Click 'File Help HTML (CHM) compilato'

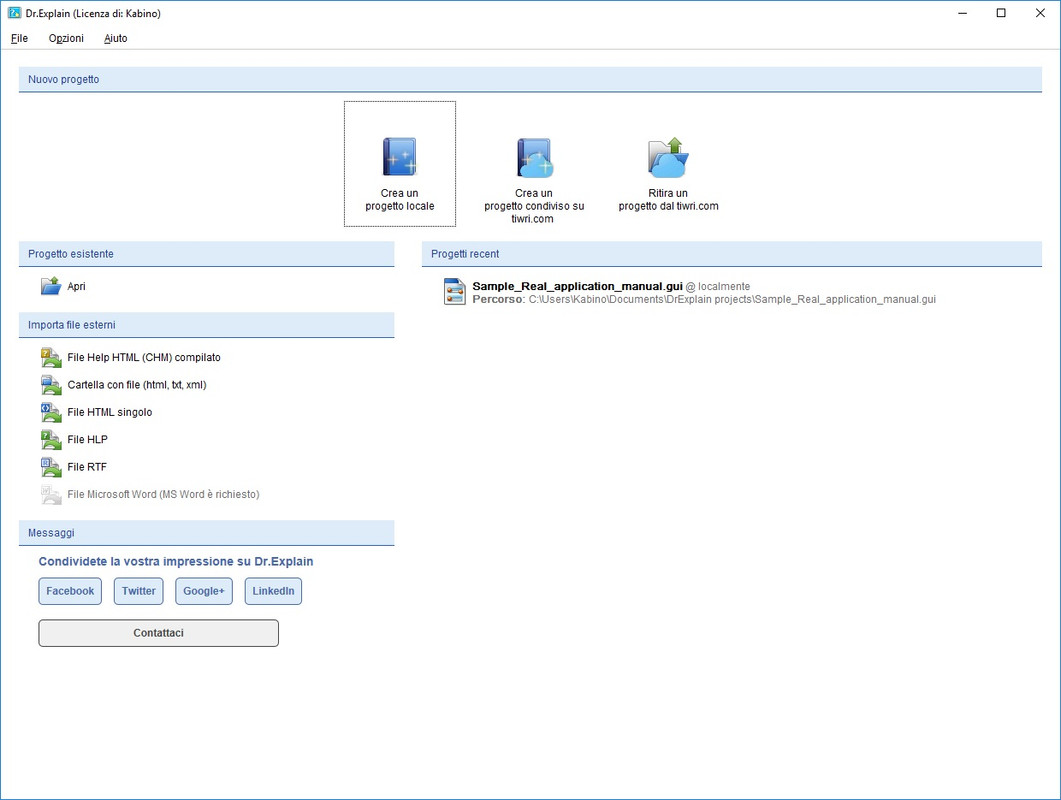pyautogui.click(x=144, y=357)
